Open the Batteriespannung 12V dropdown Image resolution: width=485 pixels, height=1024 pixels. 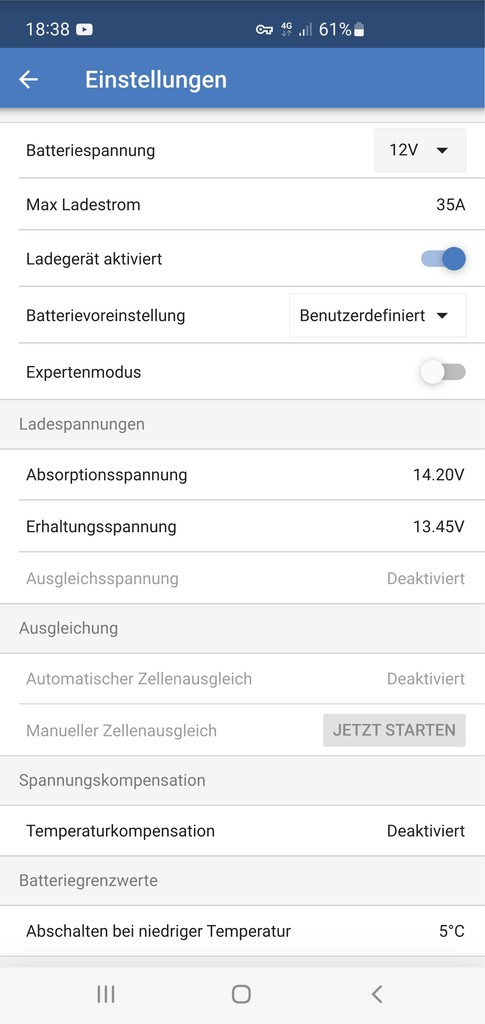coord(420,150)
